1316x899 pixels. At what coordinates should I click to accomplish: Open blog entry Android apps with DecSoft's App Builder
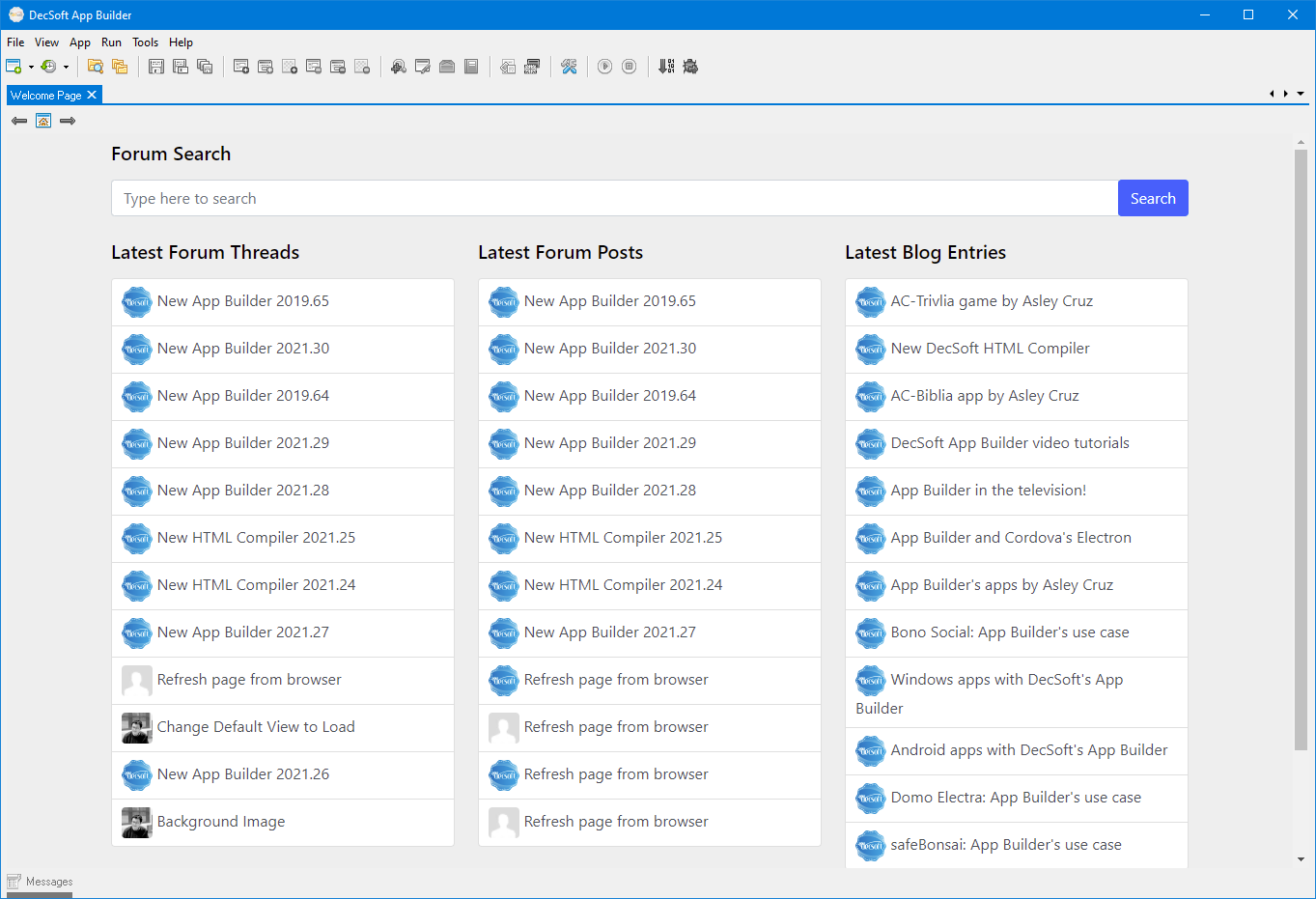tap(1017, 750)
